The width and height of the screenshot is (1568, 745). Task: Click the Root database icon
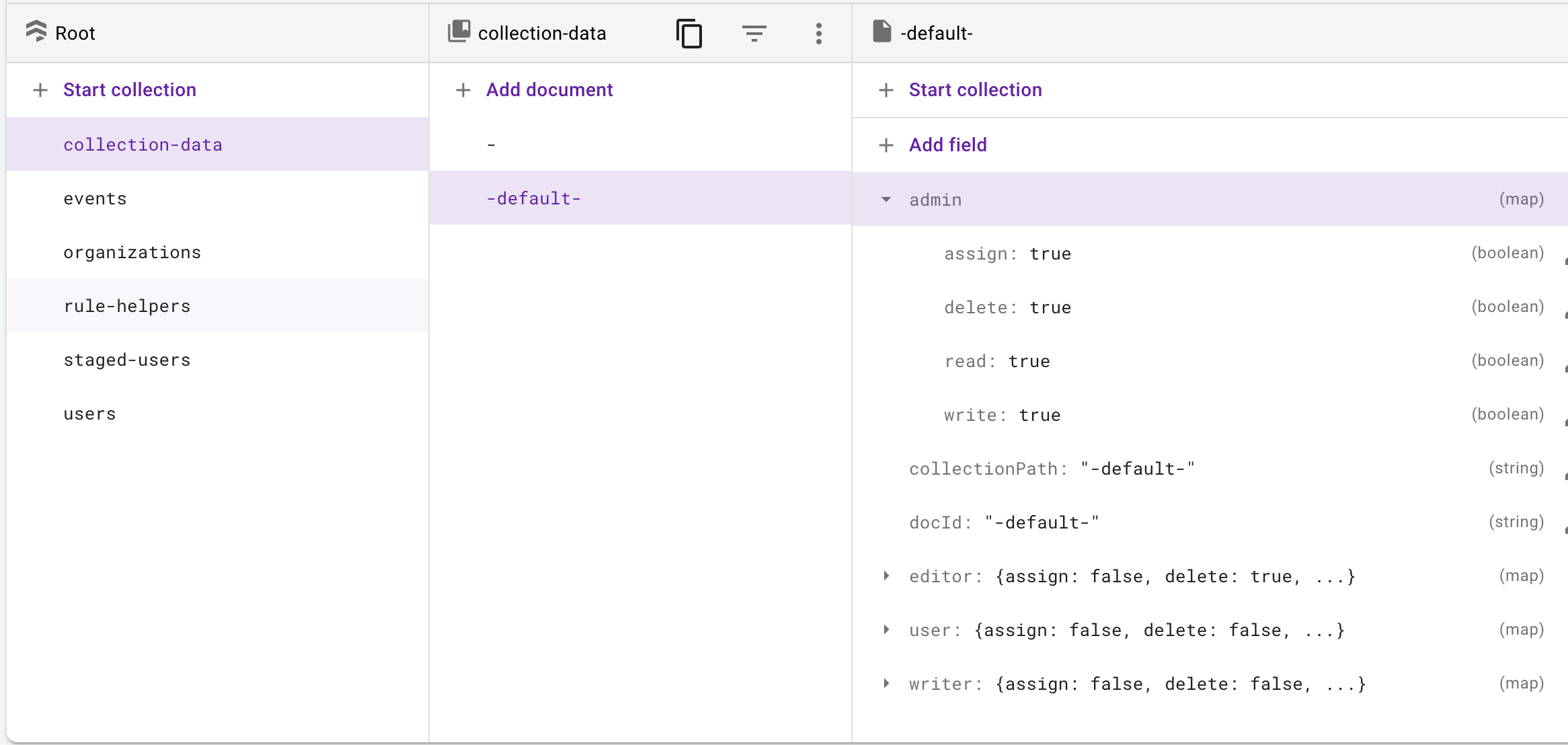(x=36, y=32)
